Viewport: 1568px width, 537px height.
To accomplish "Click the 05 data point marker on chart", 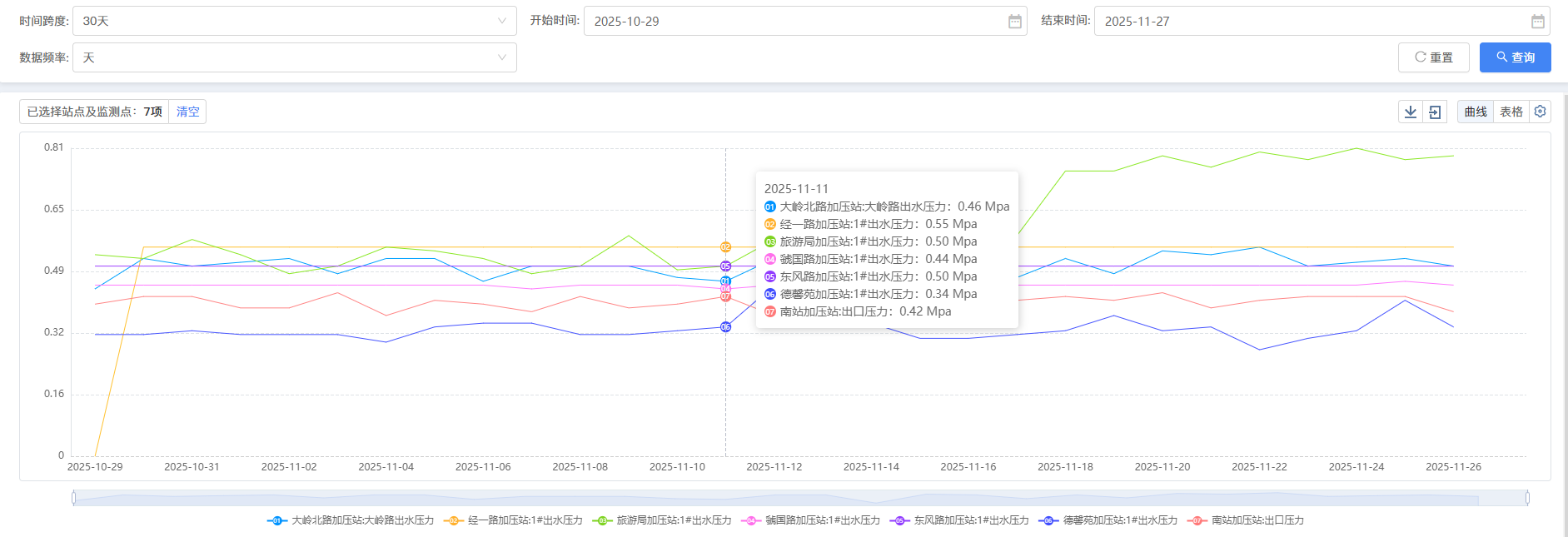I will [725, 266].
